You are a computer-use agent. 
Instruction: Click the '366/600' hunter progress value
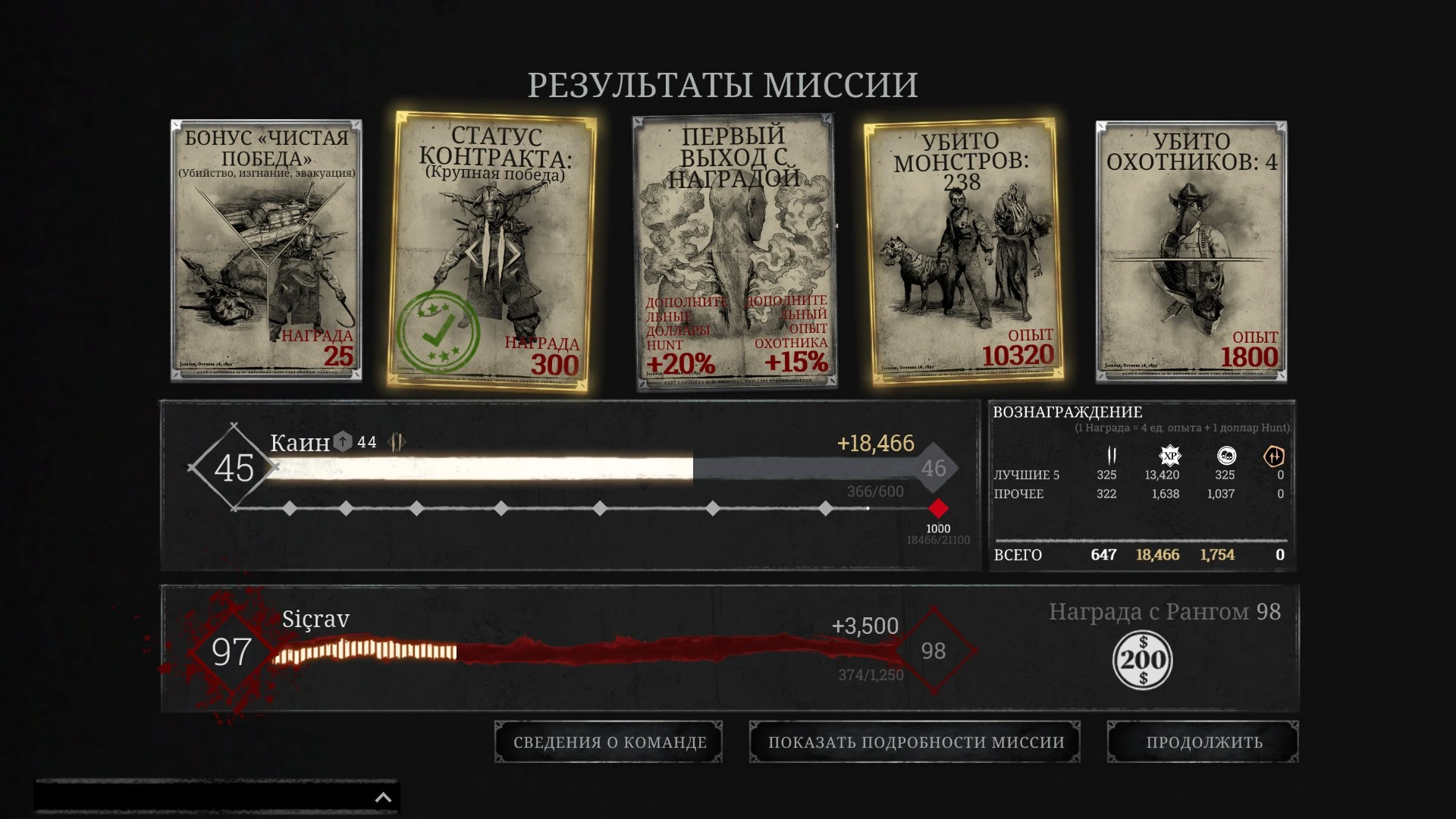(875, 491)
